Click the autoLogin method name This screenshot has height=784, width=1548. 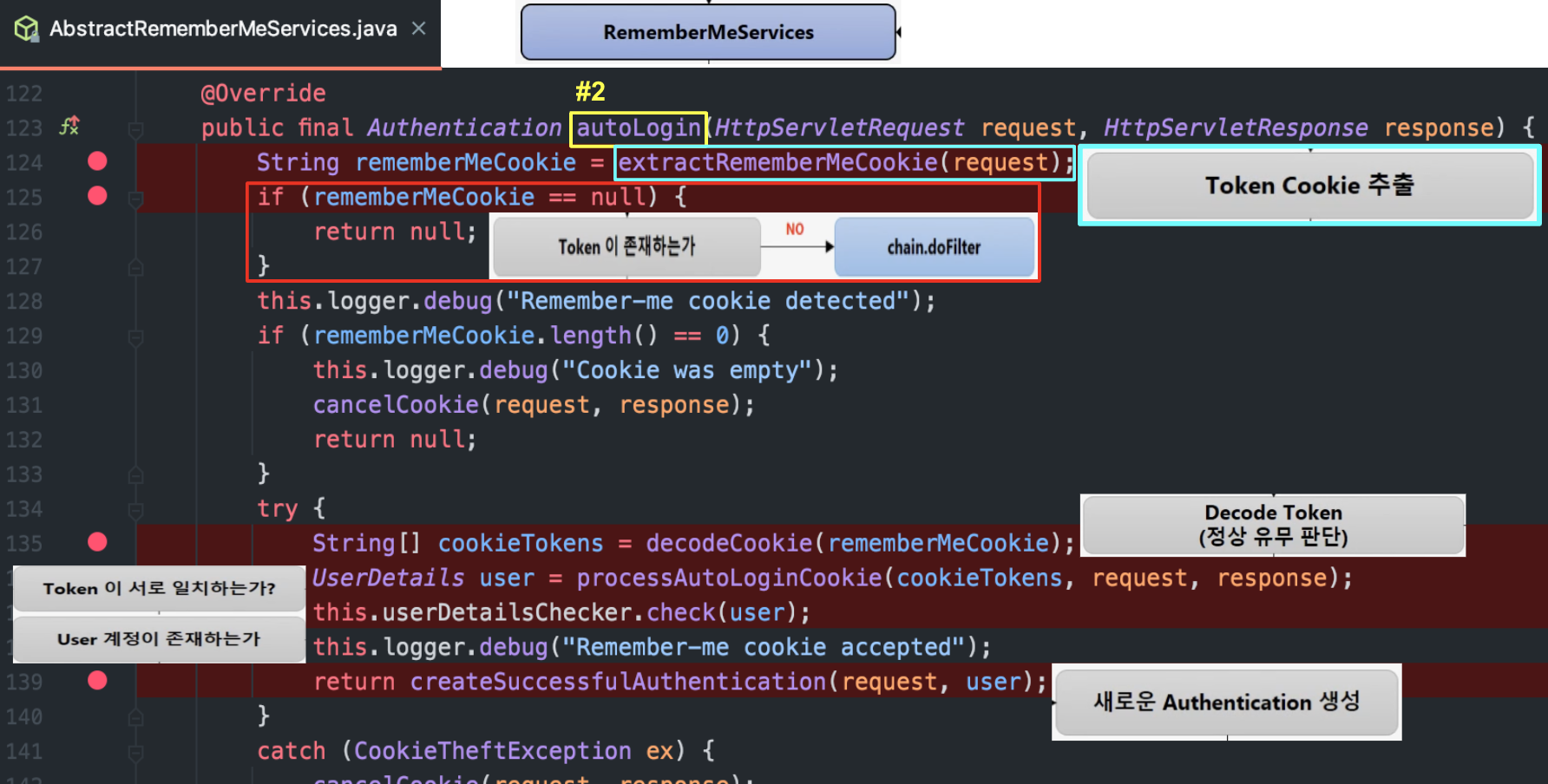coord(639,128)
